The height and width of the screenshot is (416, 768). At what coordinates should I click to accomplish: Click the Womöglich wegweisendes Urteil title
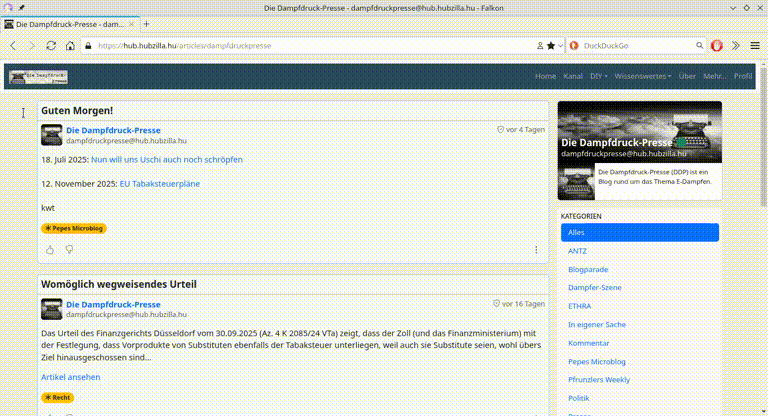[119, 285]
